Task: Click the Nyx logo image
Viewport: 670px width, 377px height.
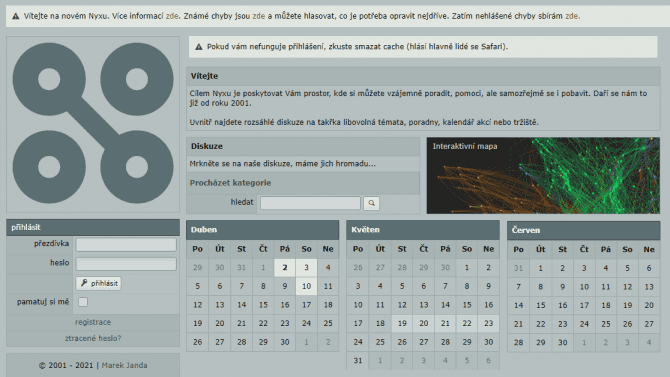Action: [x=93, y=124]
